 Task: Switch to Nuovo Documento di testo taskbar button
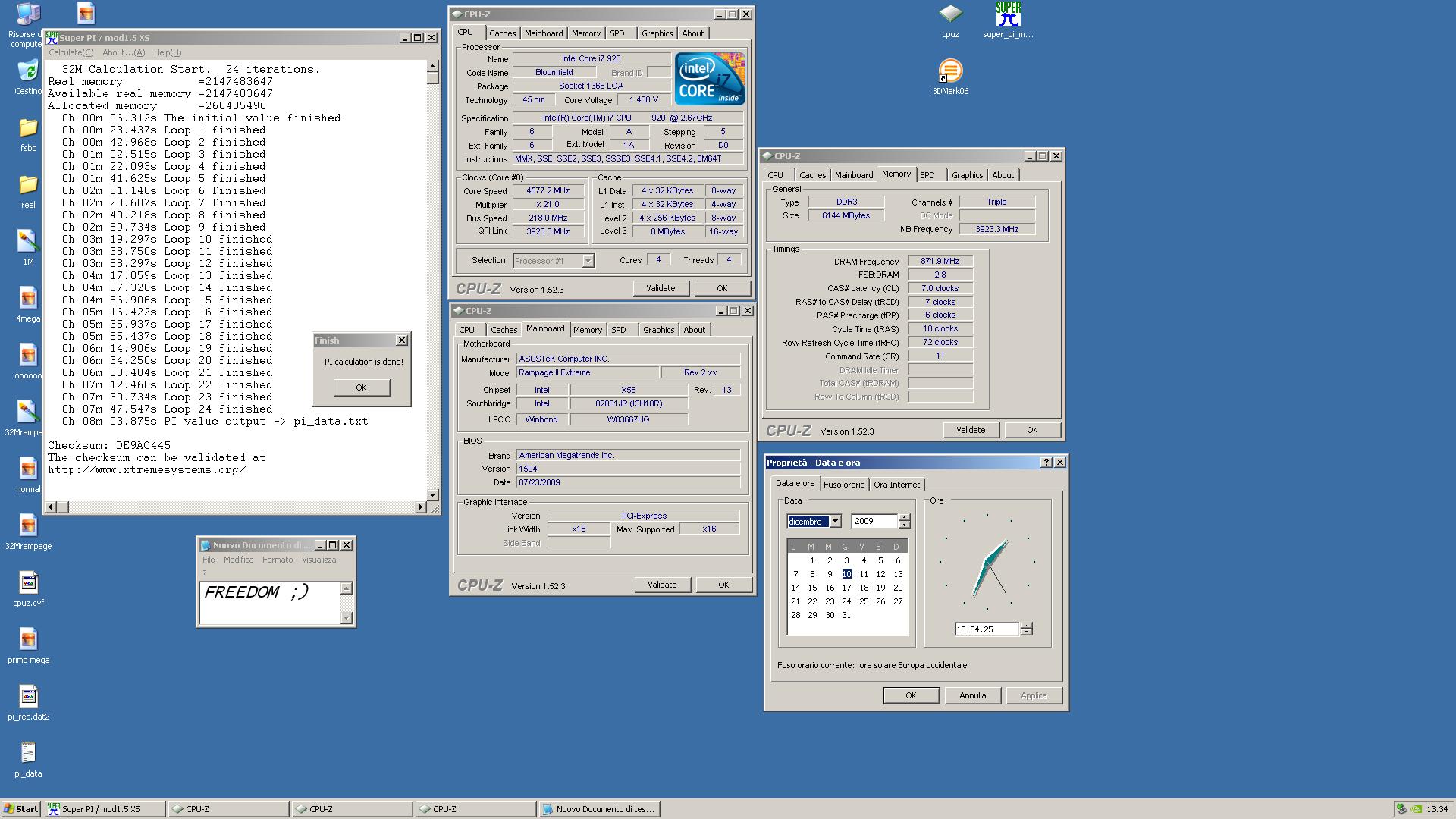coord(600,809)
